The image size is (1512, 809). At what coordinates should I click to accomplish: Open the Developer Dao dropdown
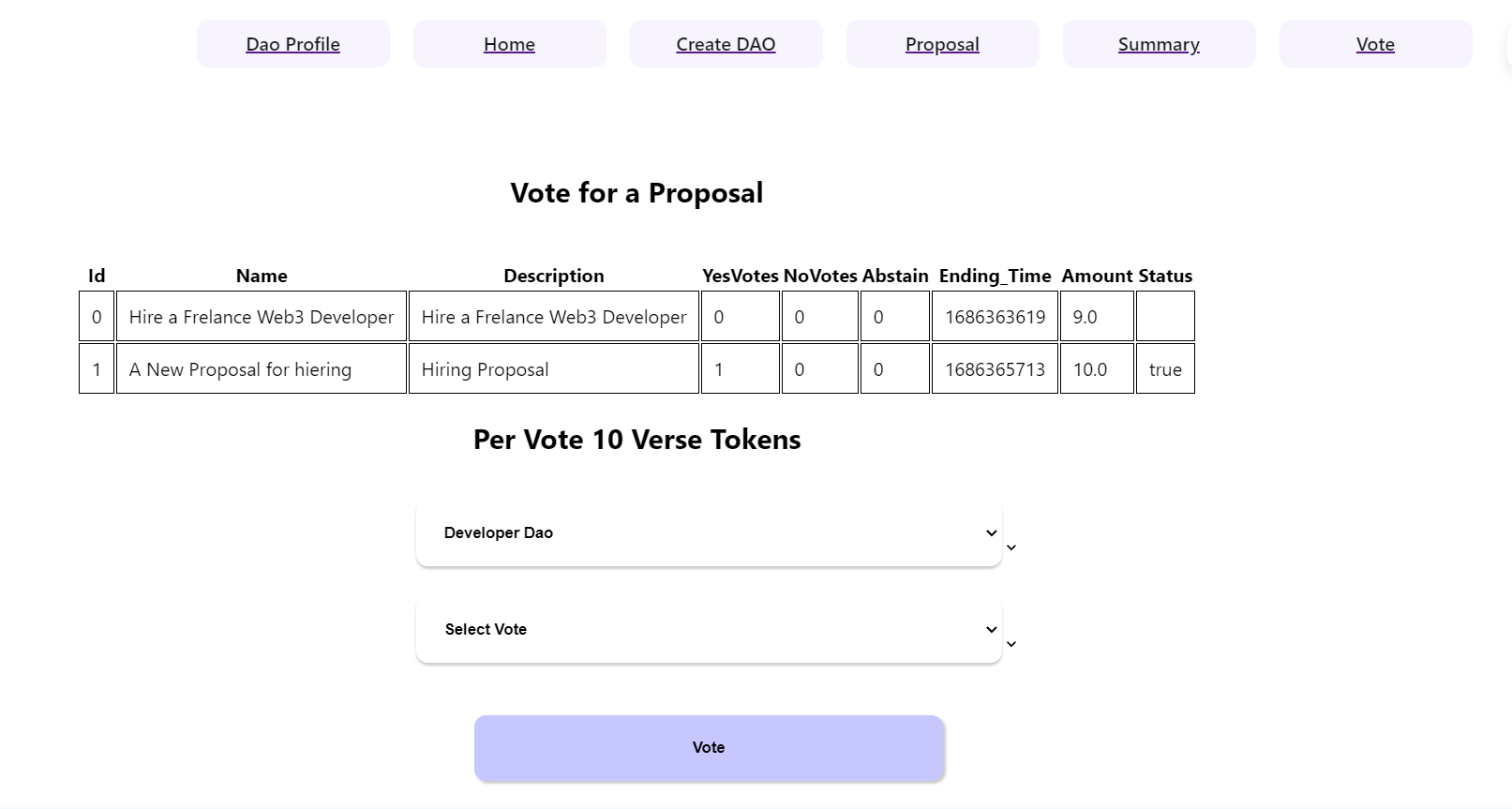pyautogui.click(x=708, y=532)
